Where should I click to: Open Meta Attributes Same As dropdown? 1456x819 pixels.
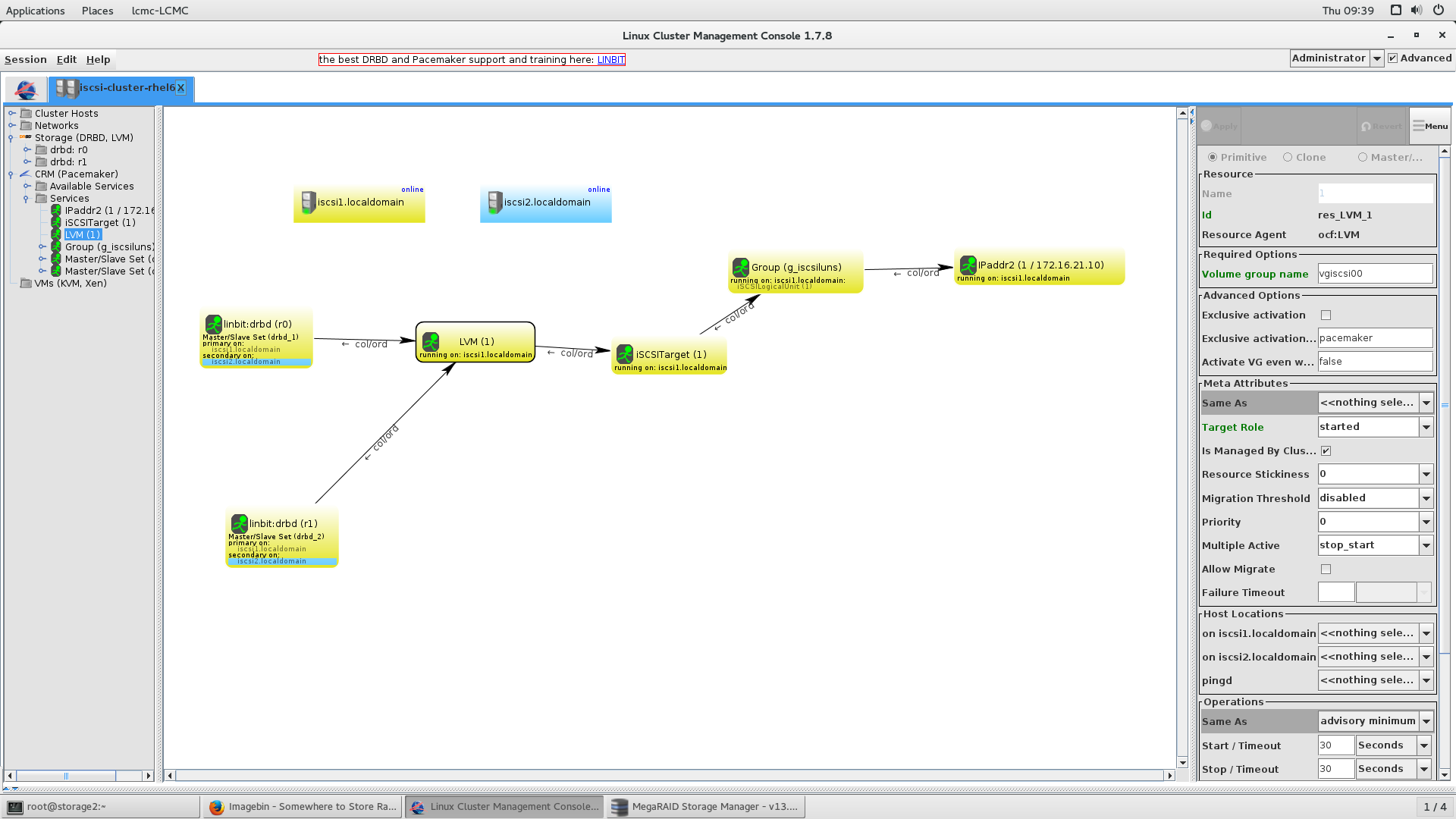(x=1426, y=403)
